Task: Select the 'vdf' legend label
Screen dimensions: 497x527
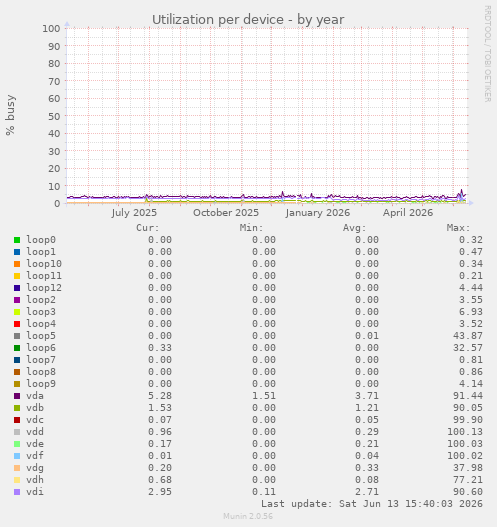Action: (35, 456)
